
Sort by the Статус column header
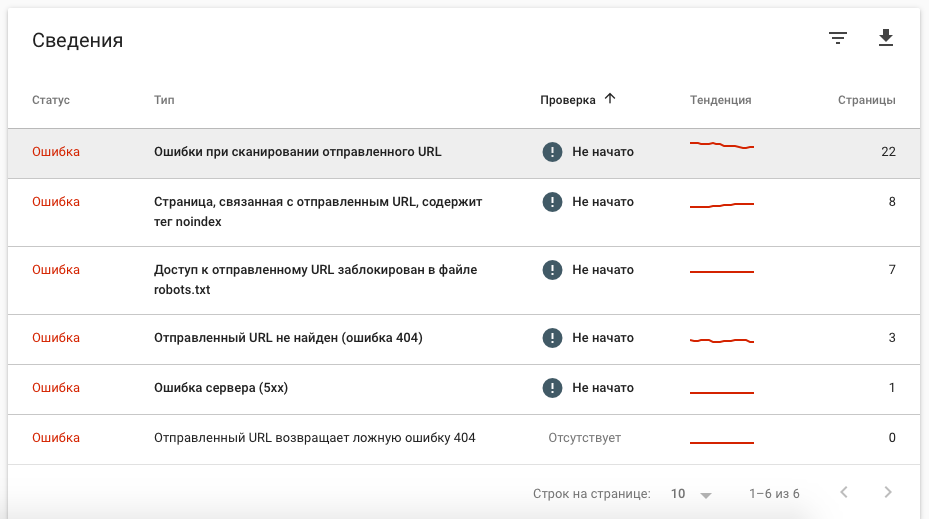[x=51, y=100]
